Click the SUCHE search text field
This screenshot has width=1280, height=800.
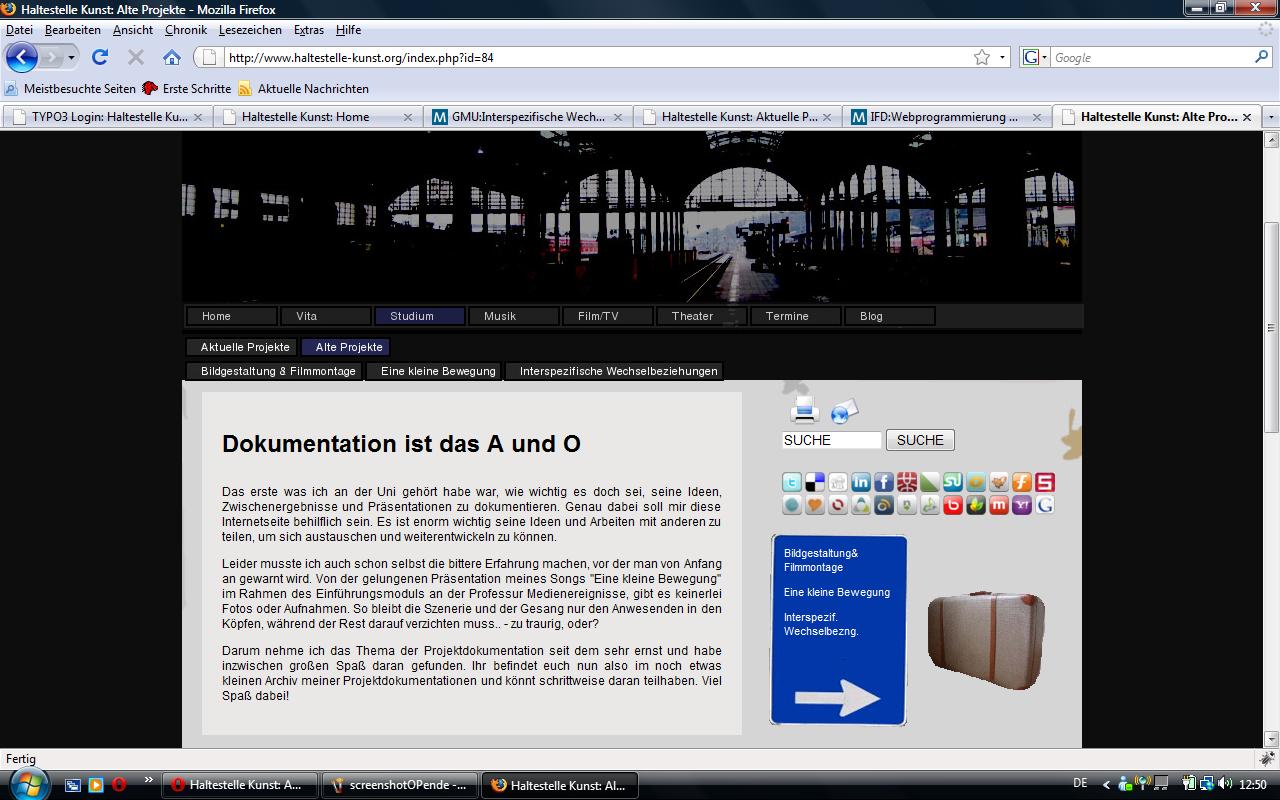831,440
